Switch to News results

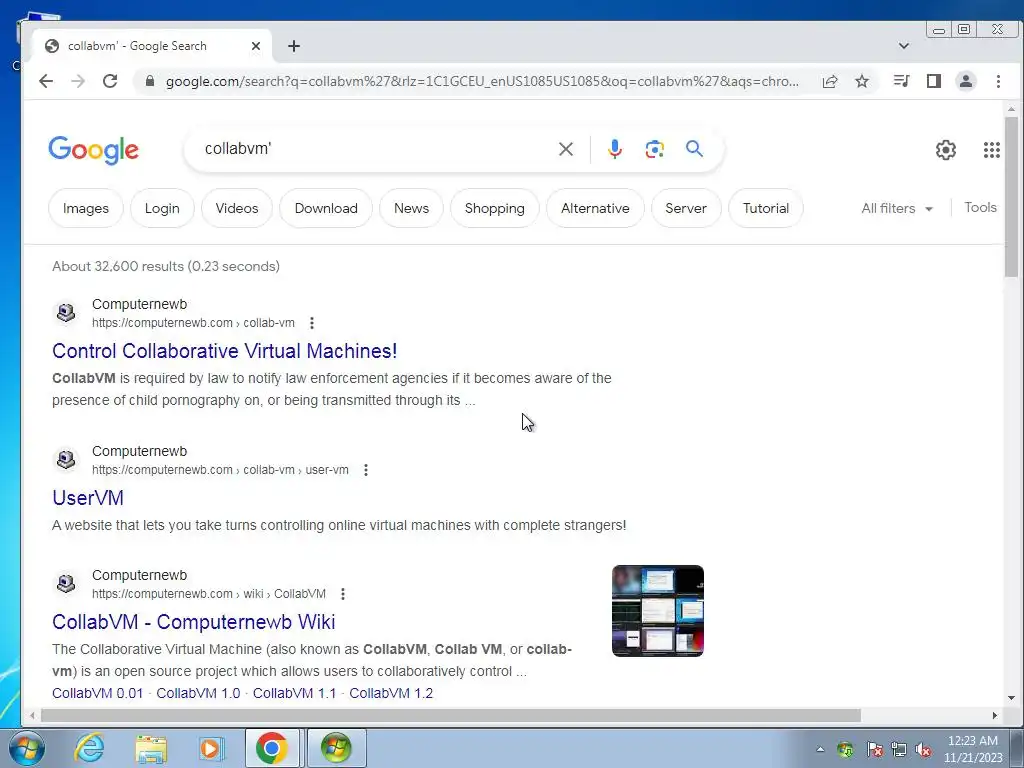click(411, 208)
